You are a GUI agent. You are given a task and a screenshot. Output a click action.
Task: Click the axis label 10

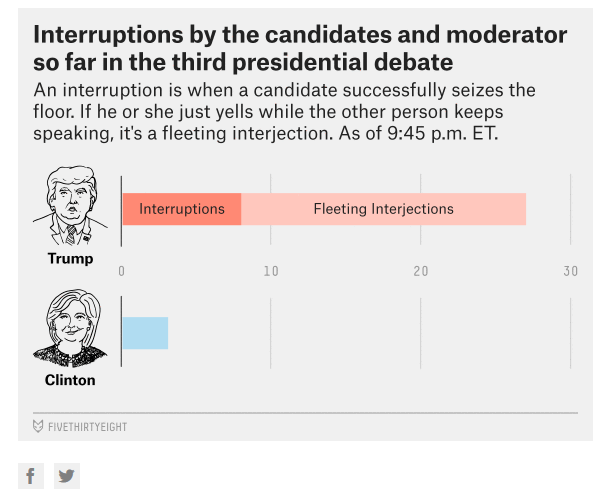(271, 271)
